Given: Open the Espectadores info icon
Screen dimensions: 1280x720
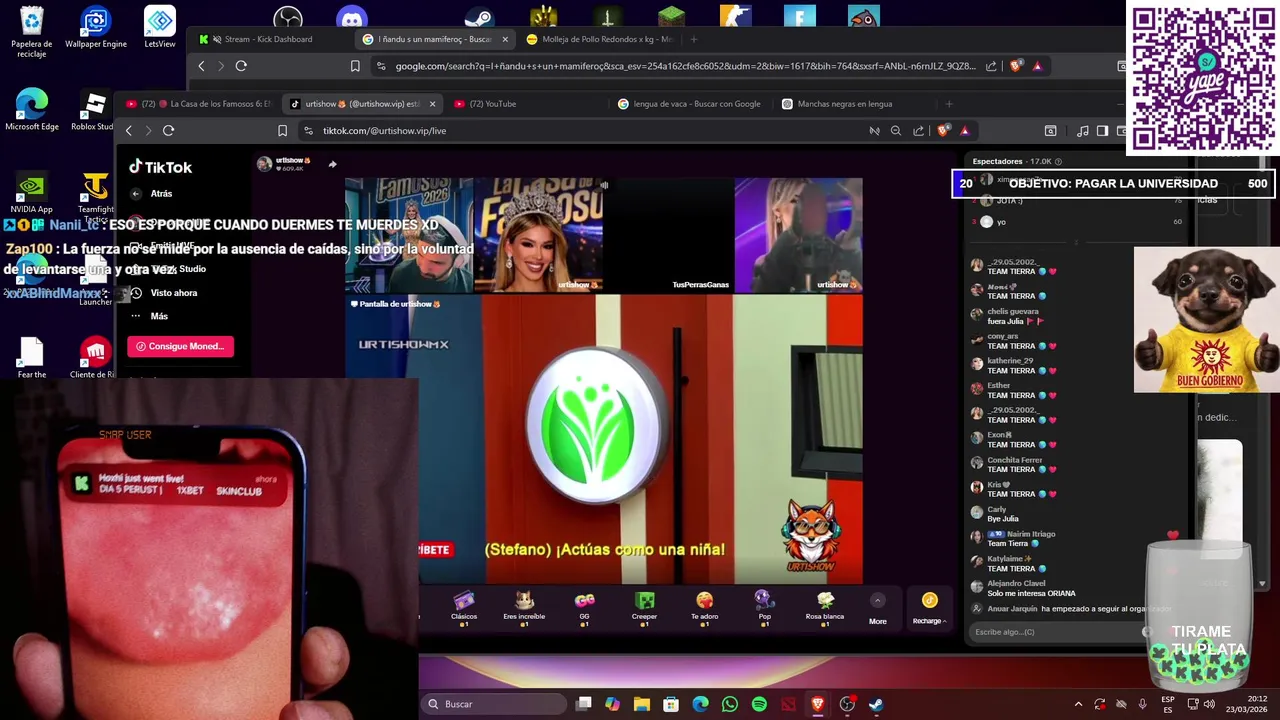Looking at the screenshot, I should point(1058,161).
